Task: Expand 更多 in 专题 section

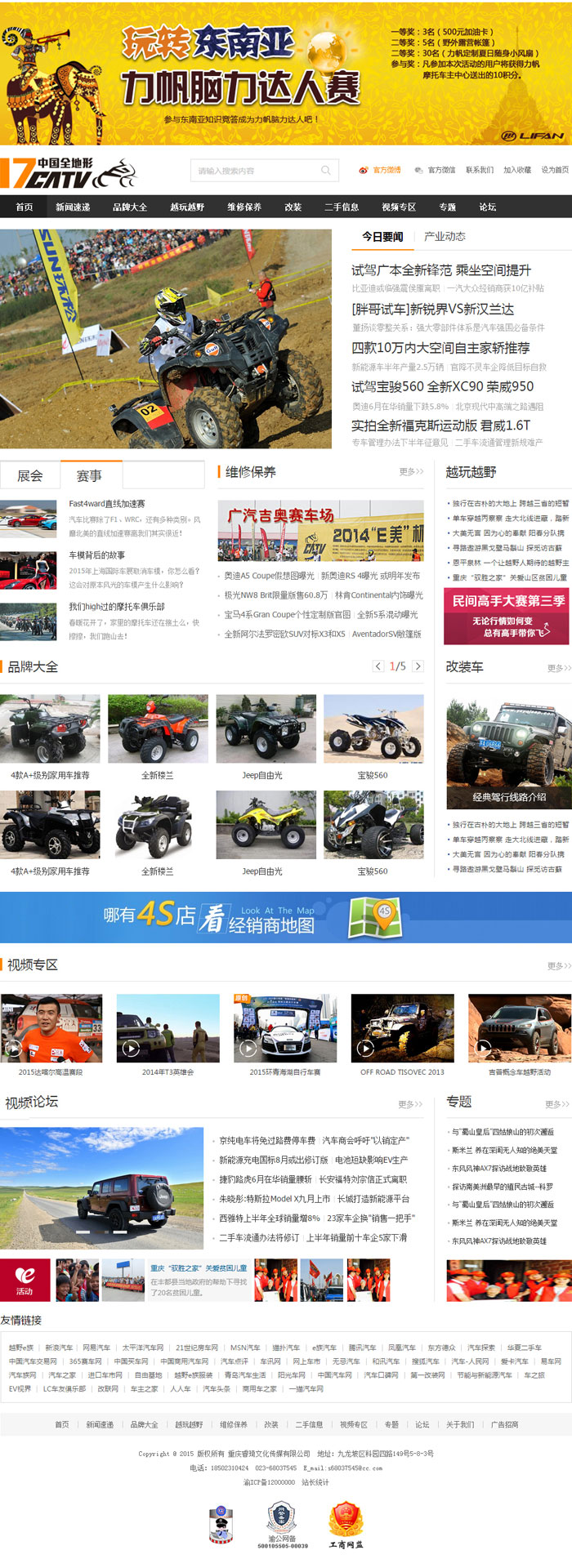Action: pyautogui.click(x=558, y=1104)
